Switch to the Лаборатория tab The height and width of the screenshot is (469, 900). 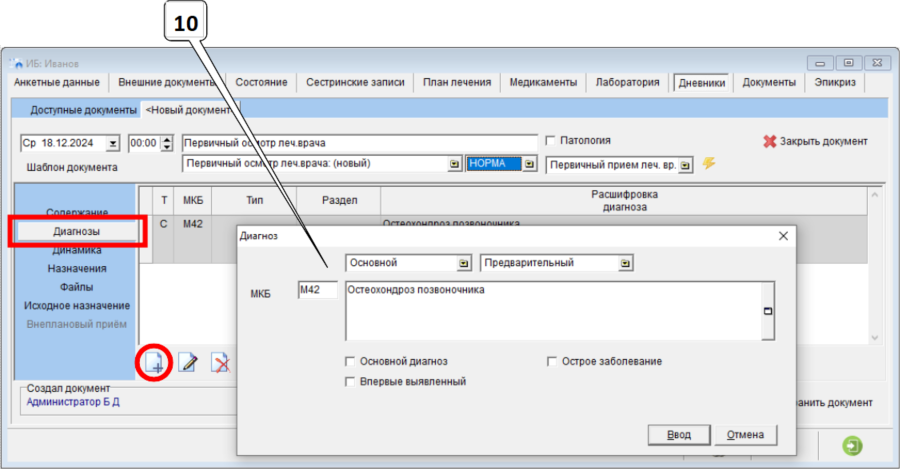(x=626, y=83)
